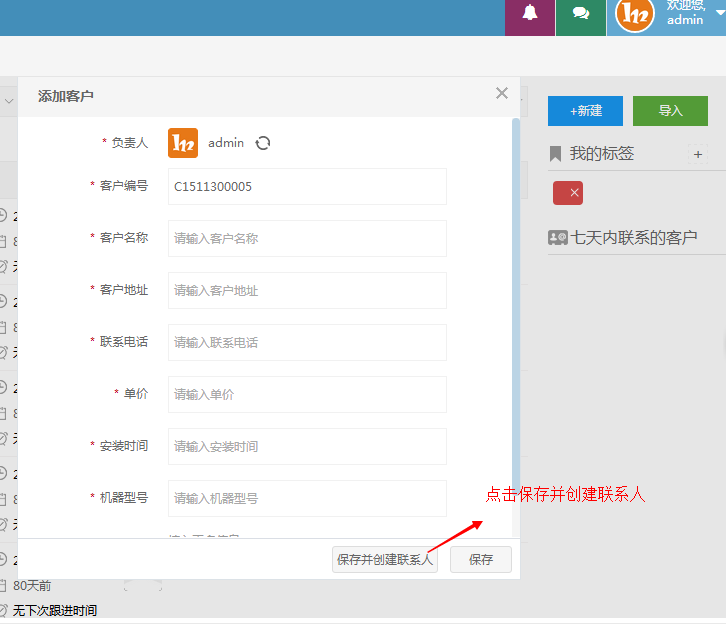Focus the 客户名称 input field
Viewport: 726px width, 624px height.
pyautogui.click(x=307, y=239)
